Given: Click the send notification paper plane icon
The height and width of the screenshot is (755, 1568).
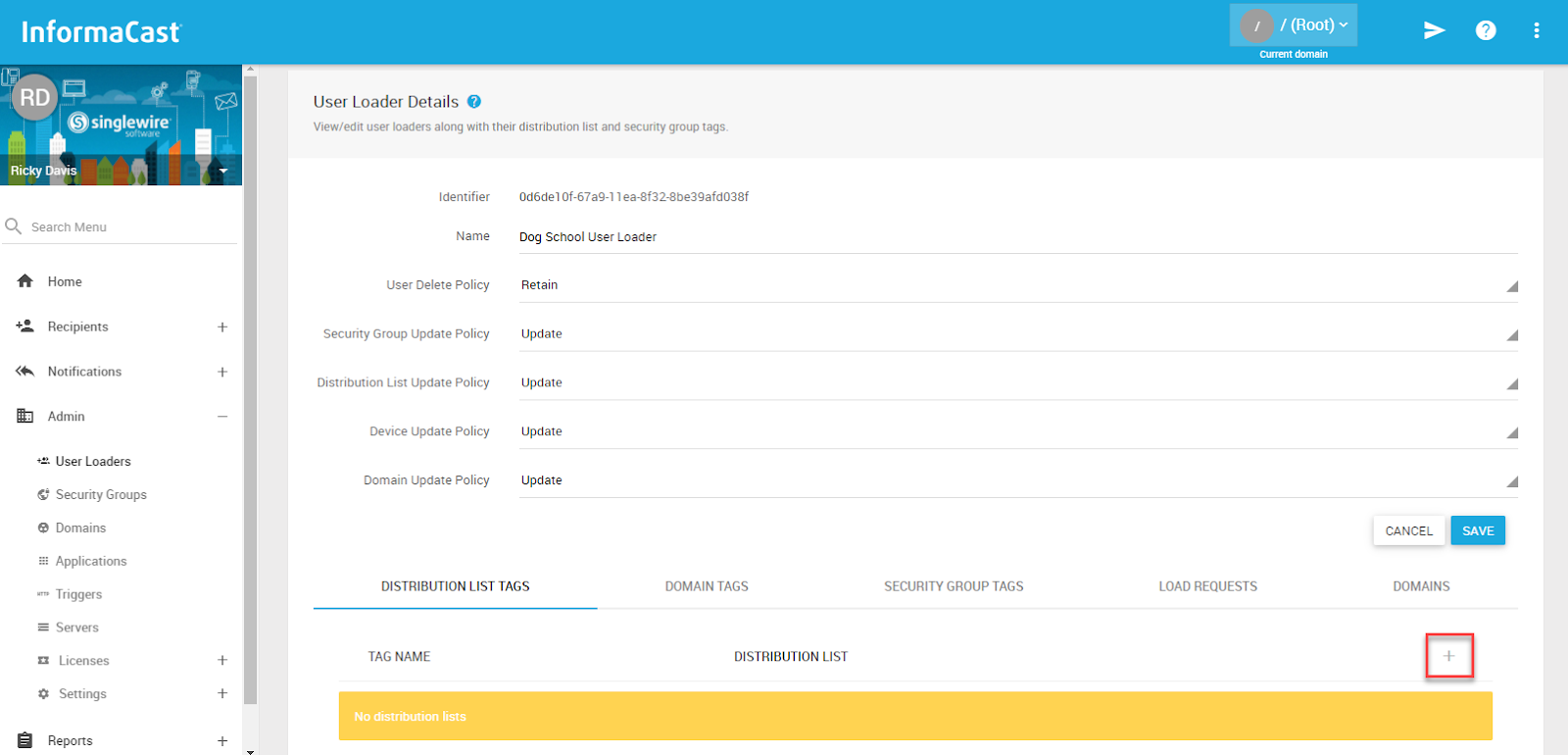Looking at the screenshot, I should click(x=1434, y=30).
